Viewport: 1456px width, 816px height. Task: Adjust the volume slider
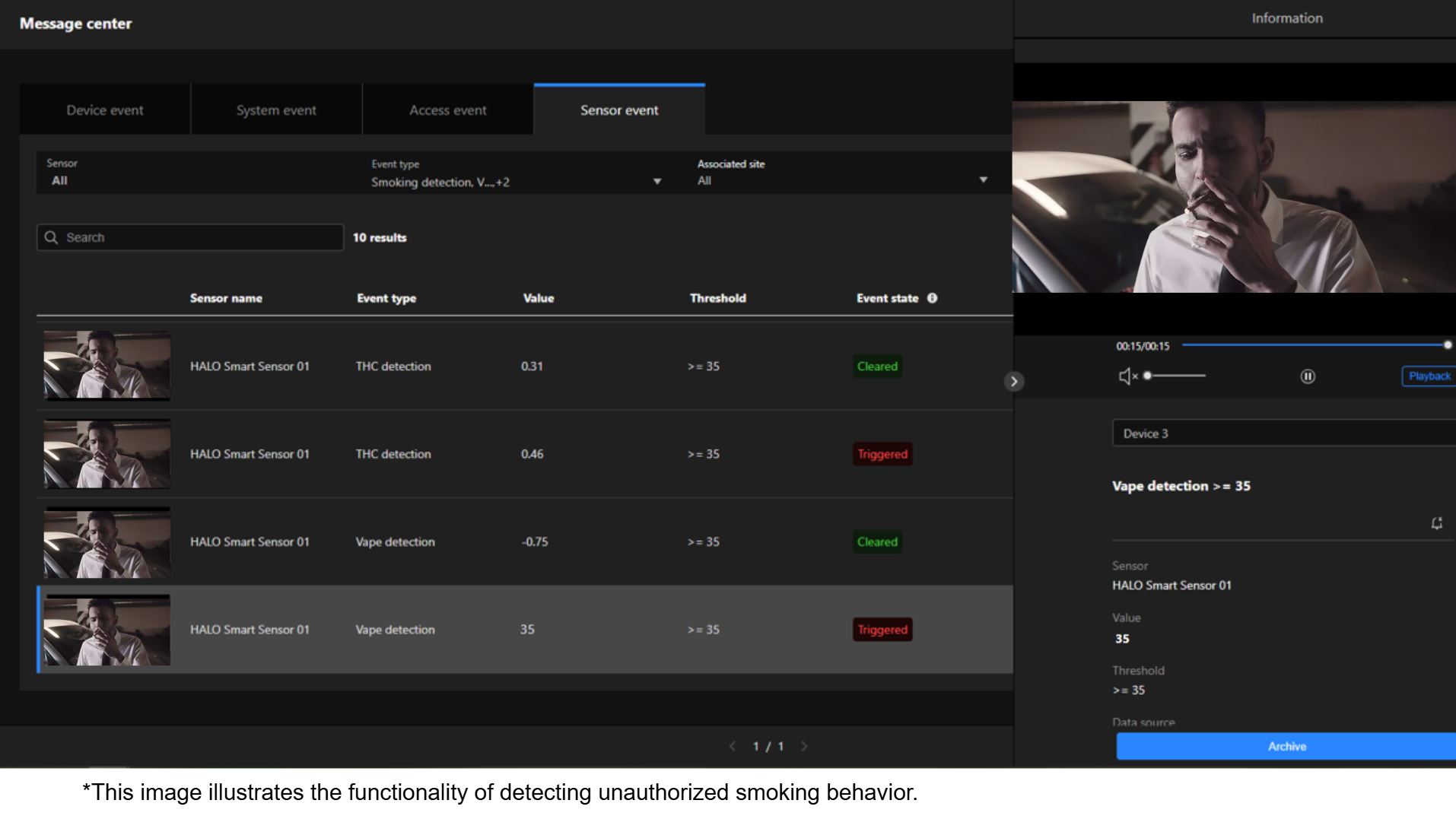pyautogui.click(x=1175, y=376)
